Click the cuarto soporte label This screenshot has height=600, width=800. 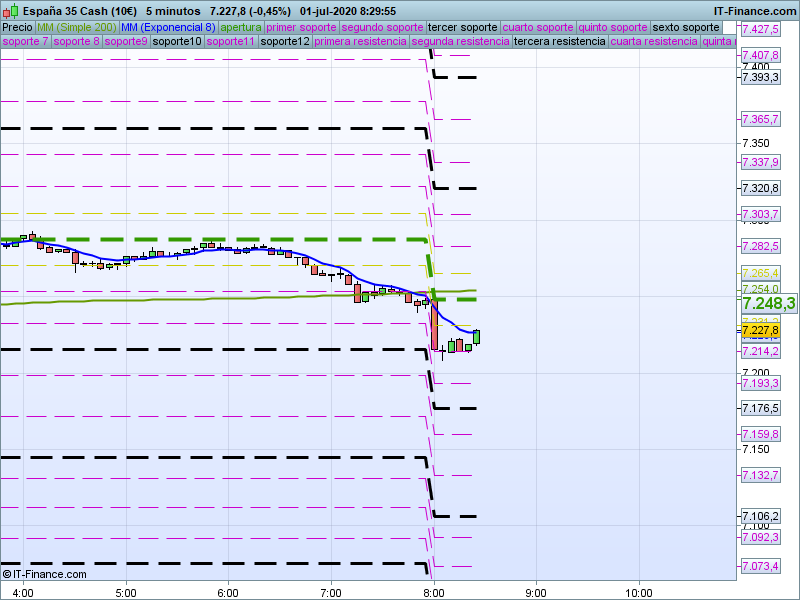[538, 28]
